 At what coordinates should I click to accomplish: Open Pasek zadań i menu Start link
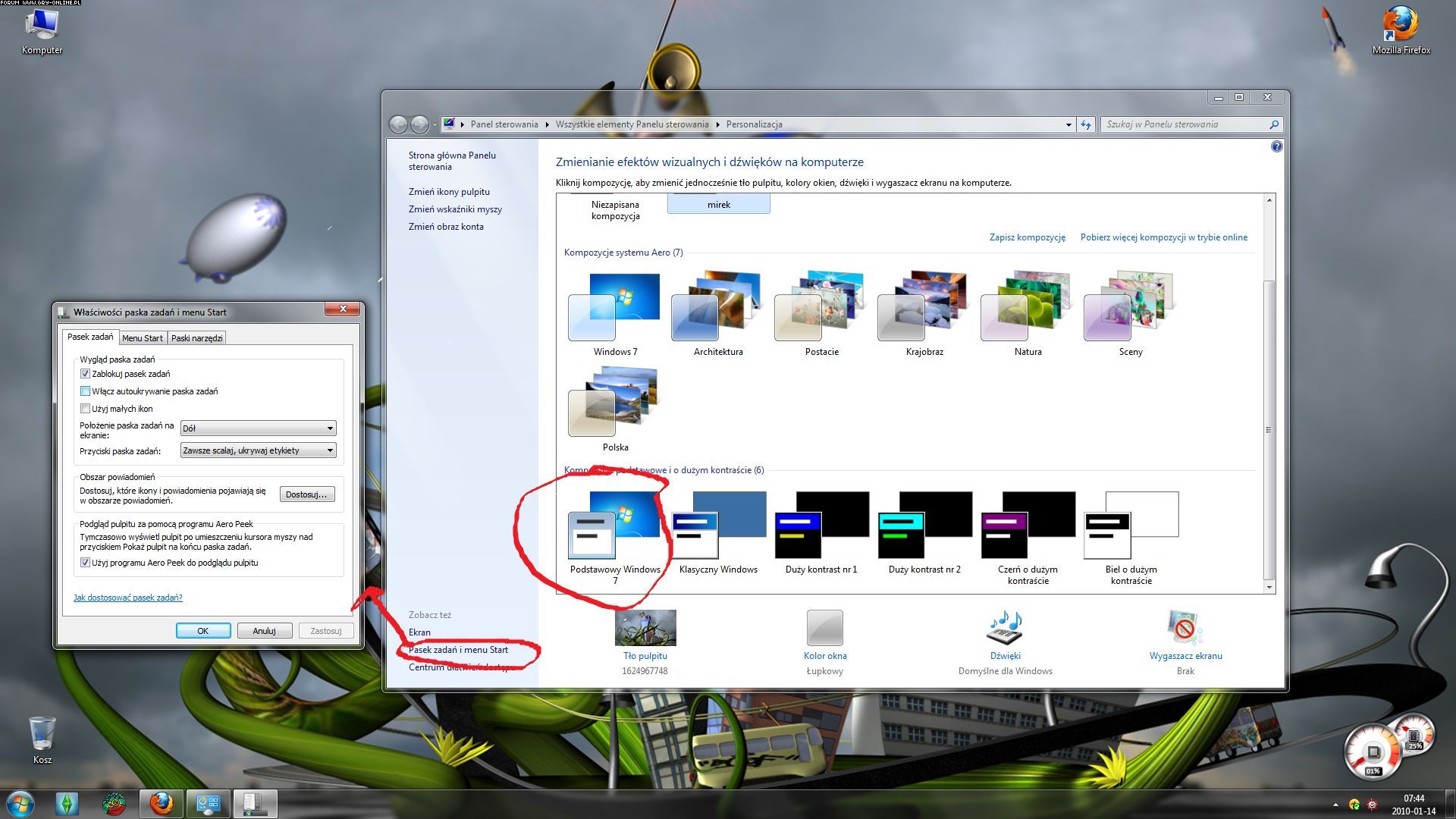pyautogui.click(x=458, y=650)
